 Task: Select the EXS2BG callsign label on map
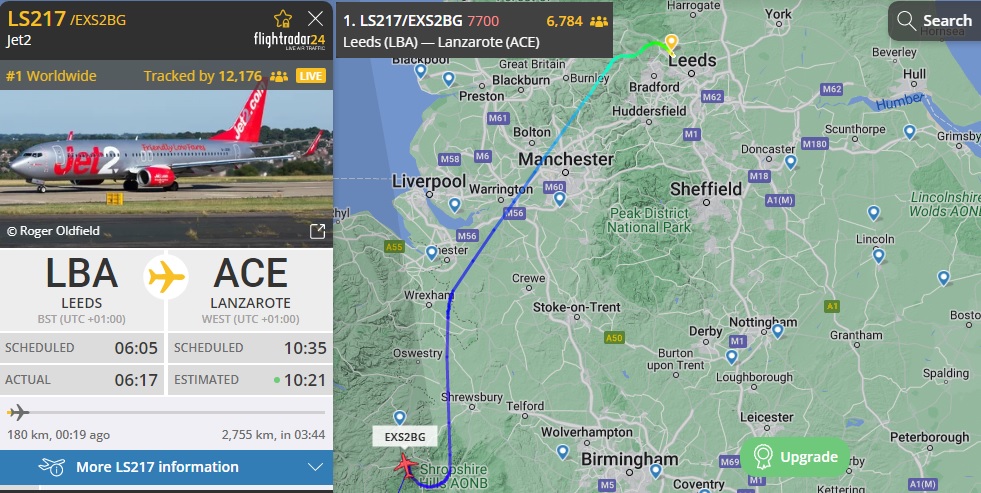point(405,437)
